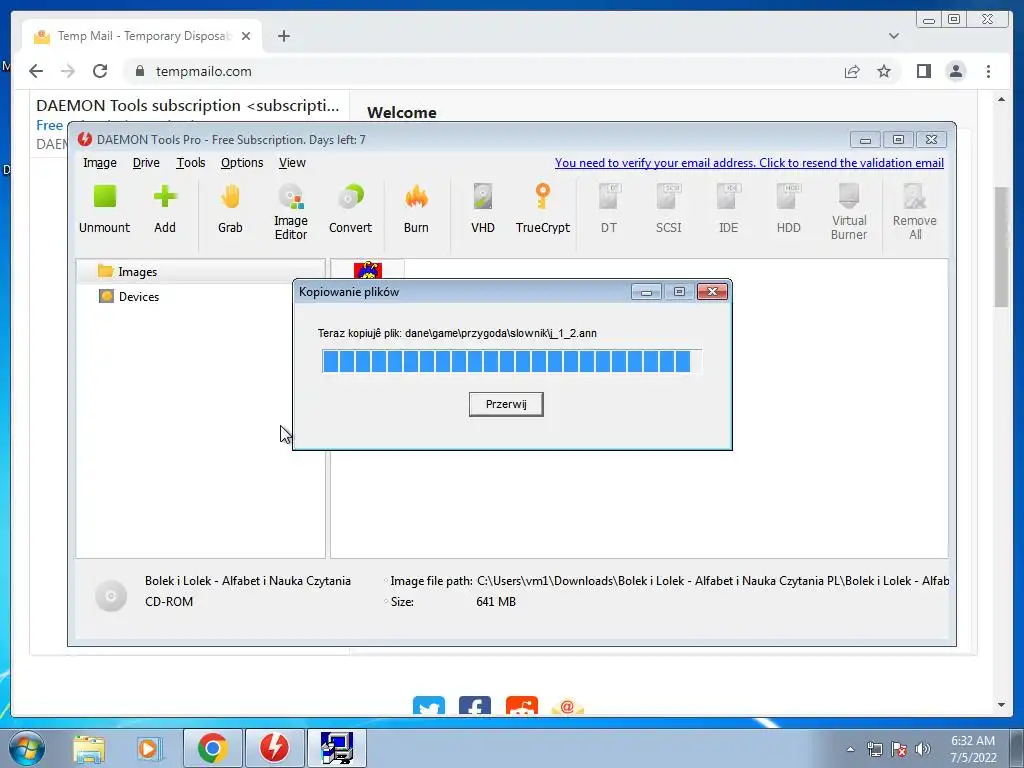The width and height of the screenshot is (1024, 768).
Task: Open Windows Media Player from taskbar
Action: [x=149, y=748]
